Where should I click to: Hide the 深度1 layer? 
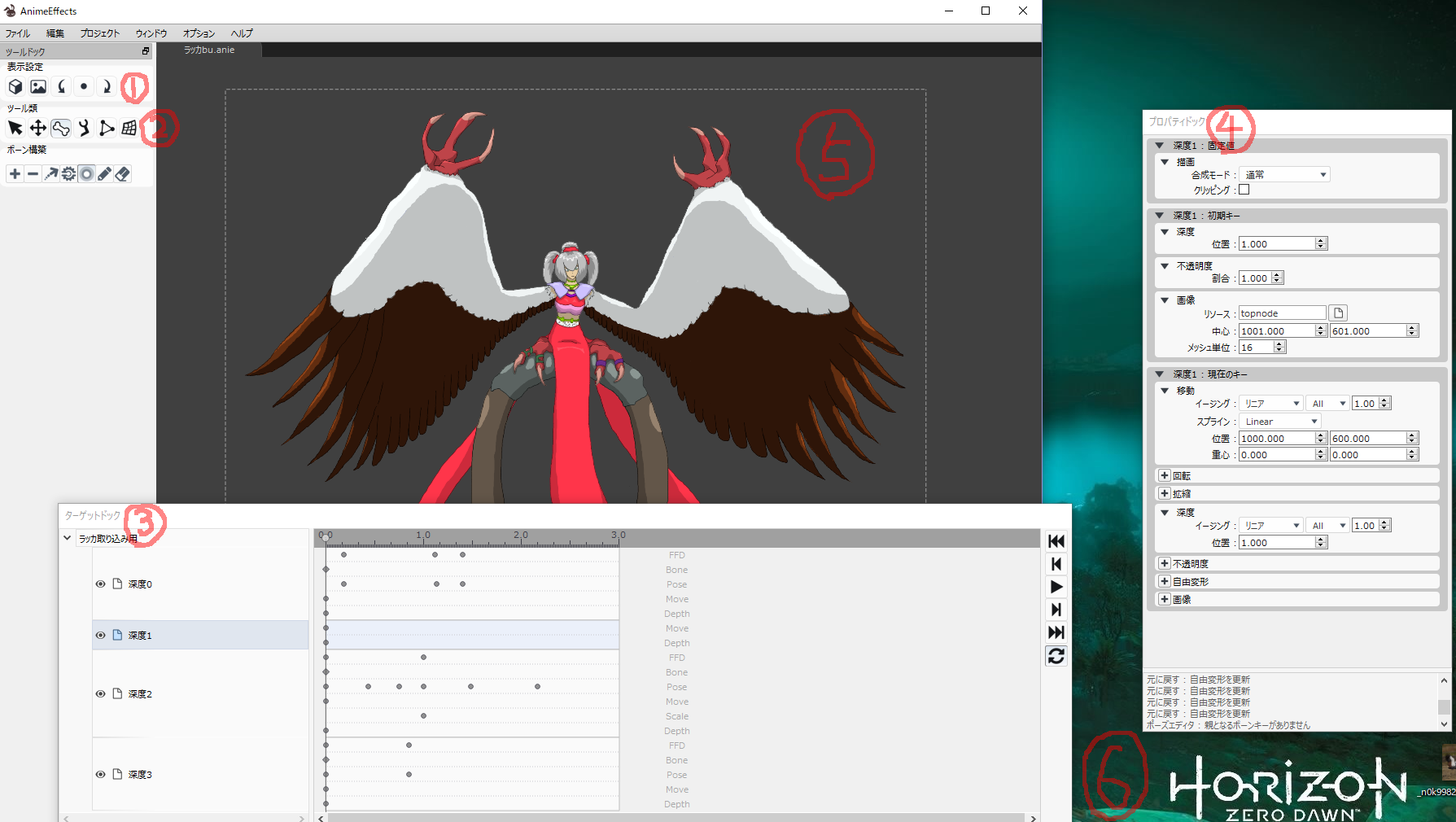(x=101, y=636)
